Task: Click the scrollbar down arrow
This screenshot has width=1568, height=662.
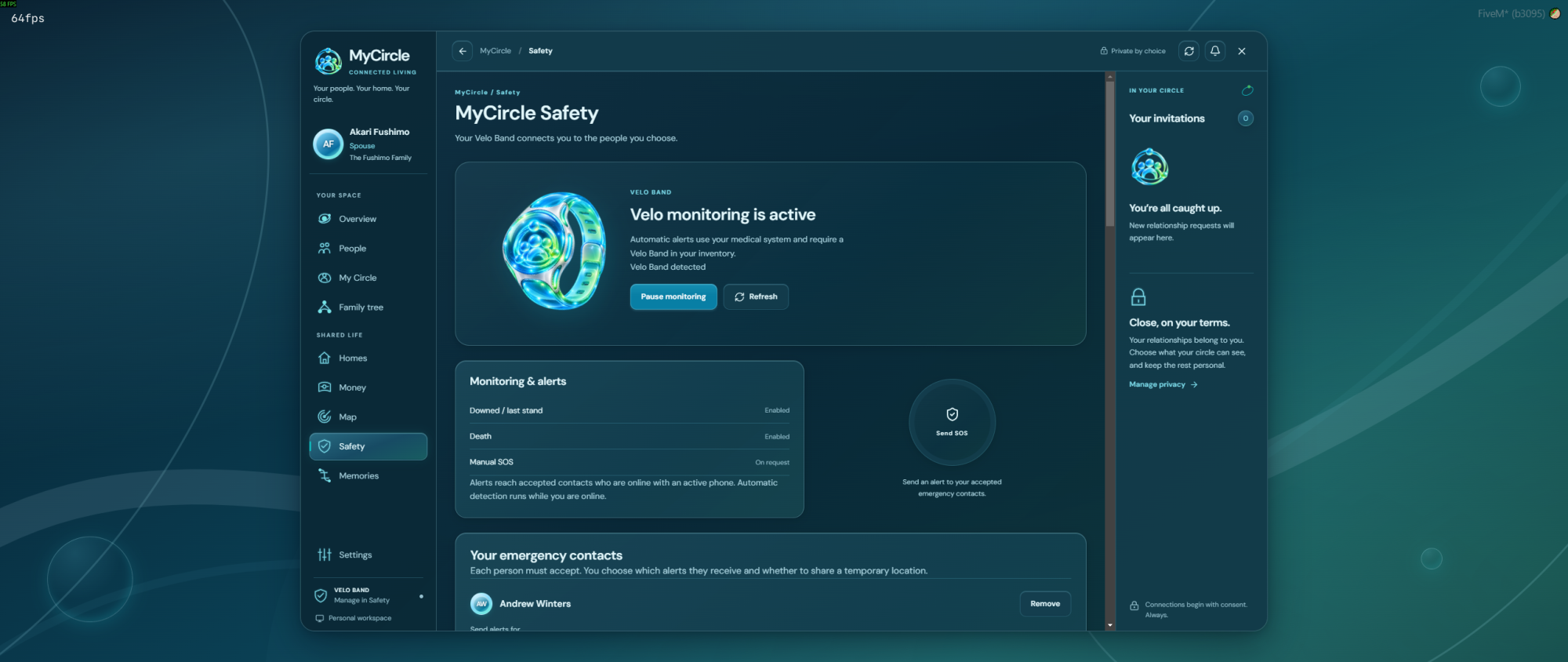Action: coord(1110,625)
